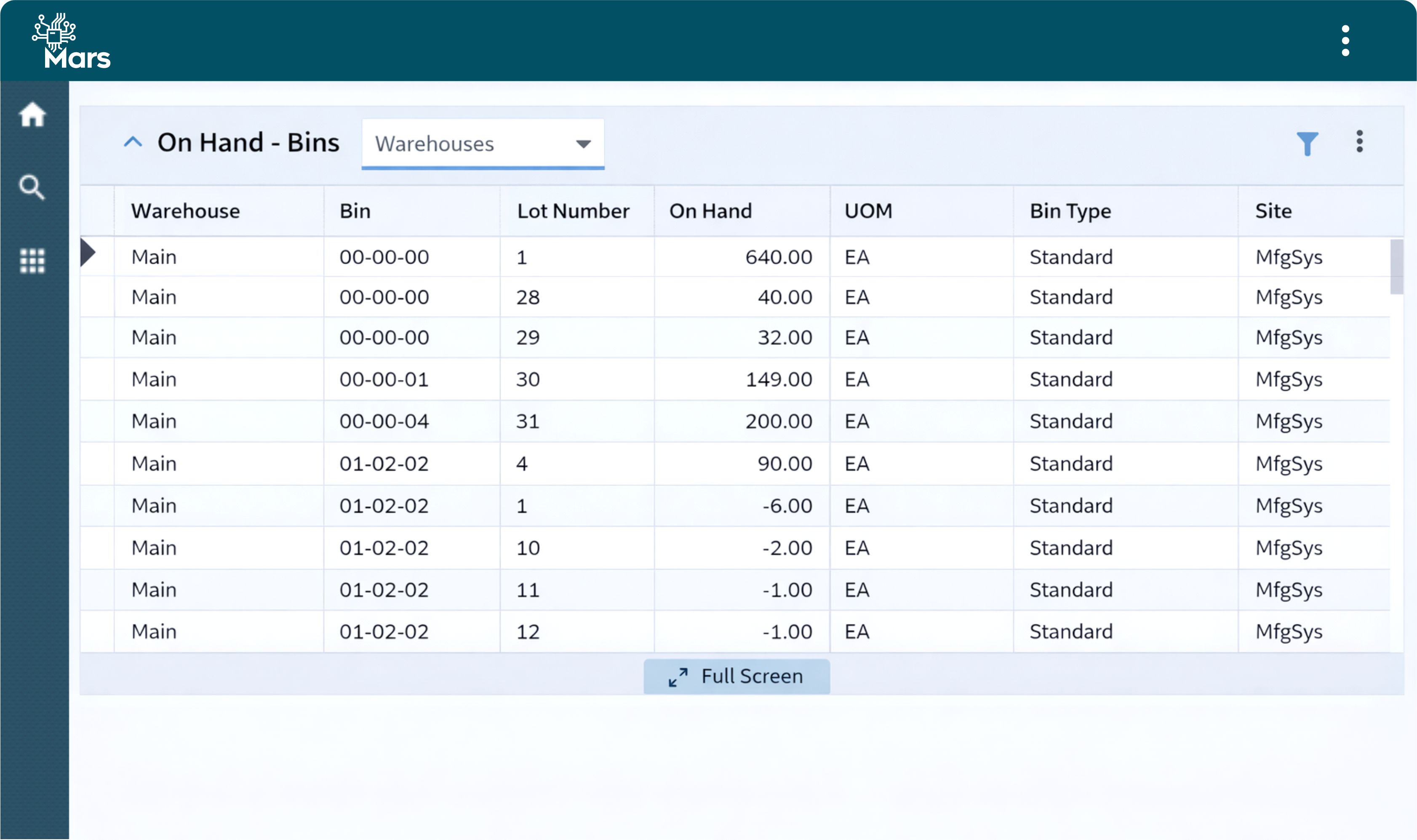
Task: Select the Search icon in the sidebar
Action: [32, 187]
